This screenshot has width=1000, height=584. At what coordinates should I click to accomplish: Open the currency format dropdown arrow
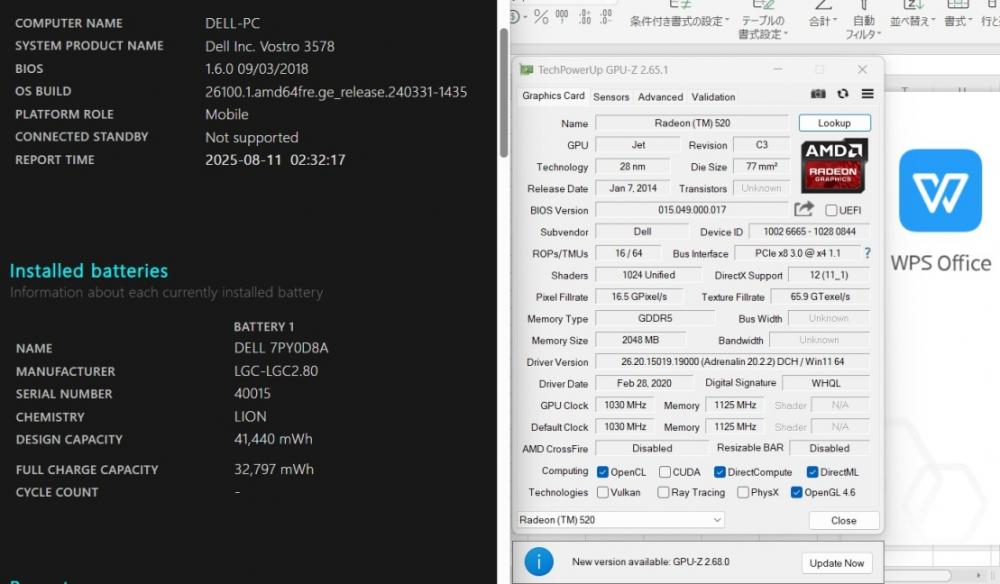[x=526, y=17]
